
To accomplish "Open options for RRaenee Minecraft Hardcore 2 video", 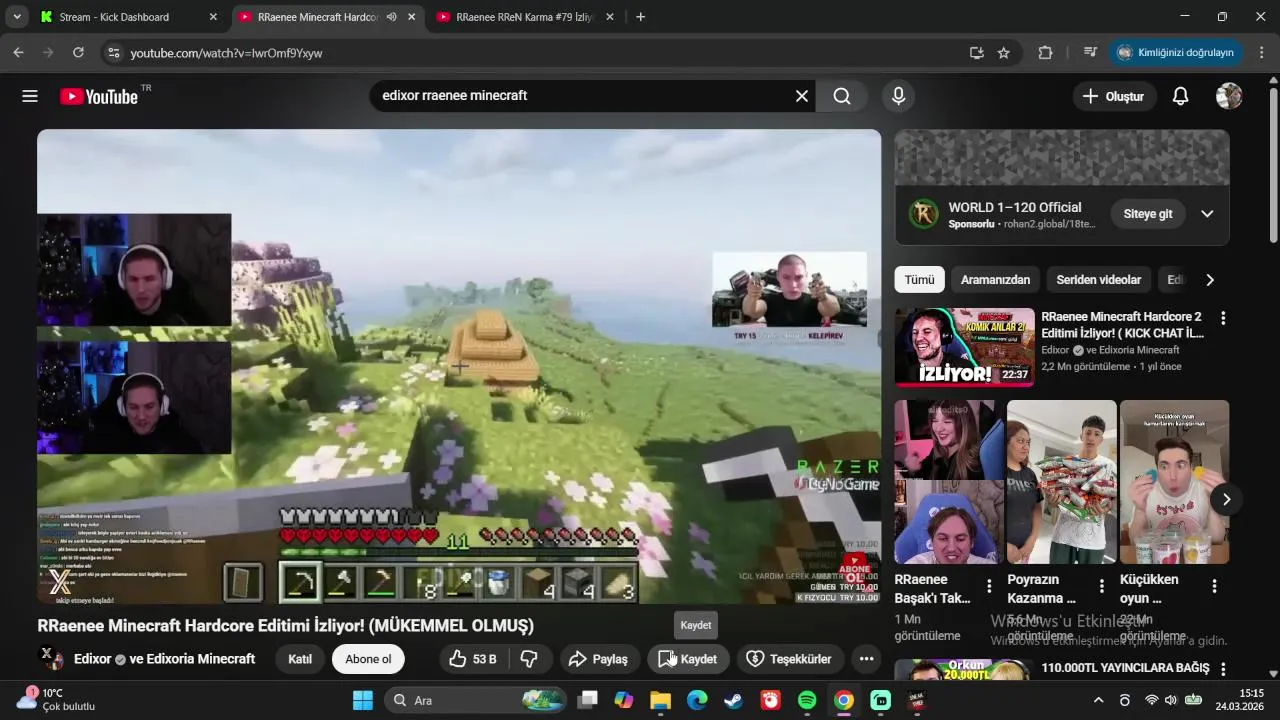I will pos(1222,318).
